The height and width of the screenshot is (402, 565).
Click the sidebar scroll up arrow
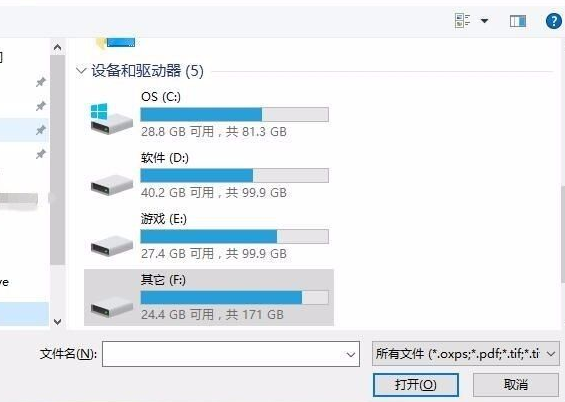[x=57, y=47]
